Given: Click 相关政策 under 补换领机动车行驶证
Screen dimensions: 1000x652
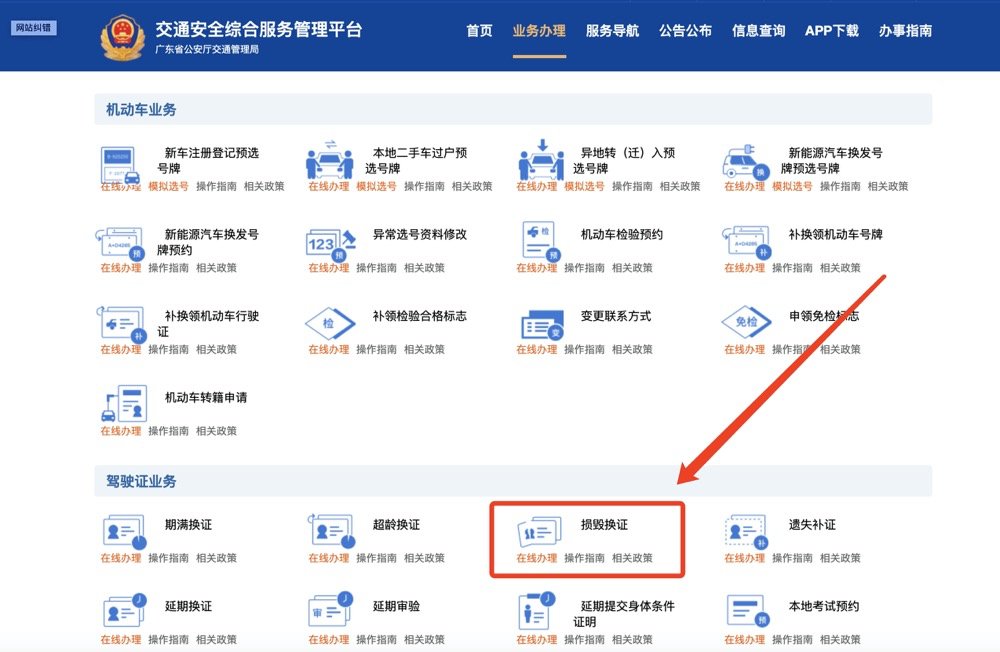Looking at the screenshot, I should click(216, 349).
